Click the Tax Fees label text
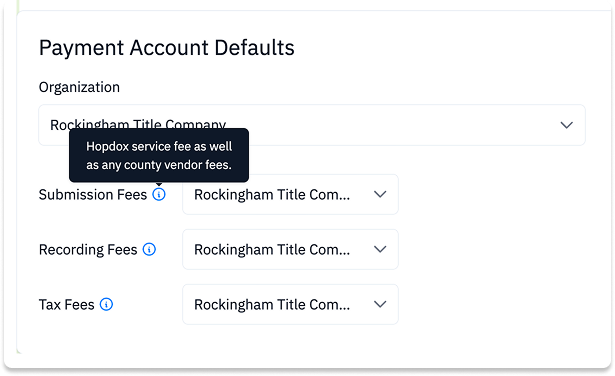This screenshot has height=376, width=615. point(67,305)
